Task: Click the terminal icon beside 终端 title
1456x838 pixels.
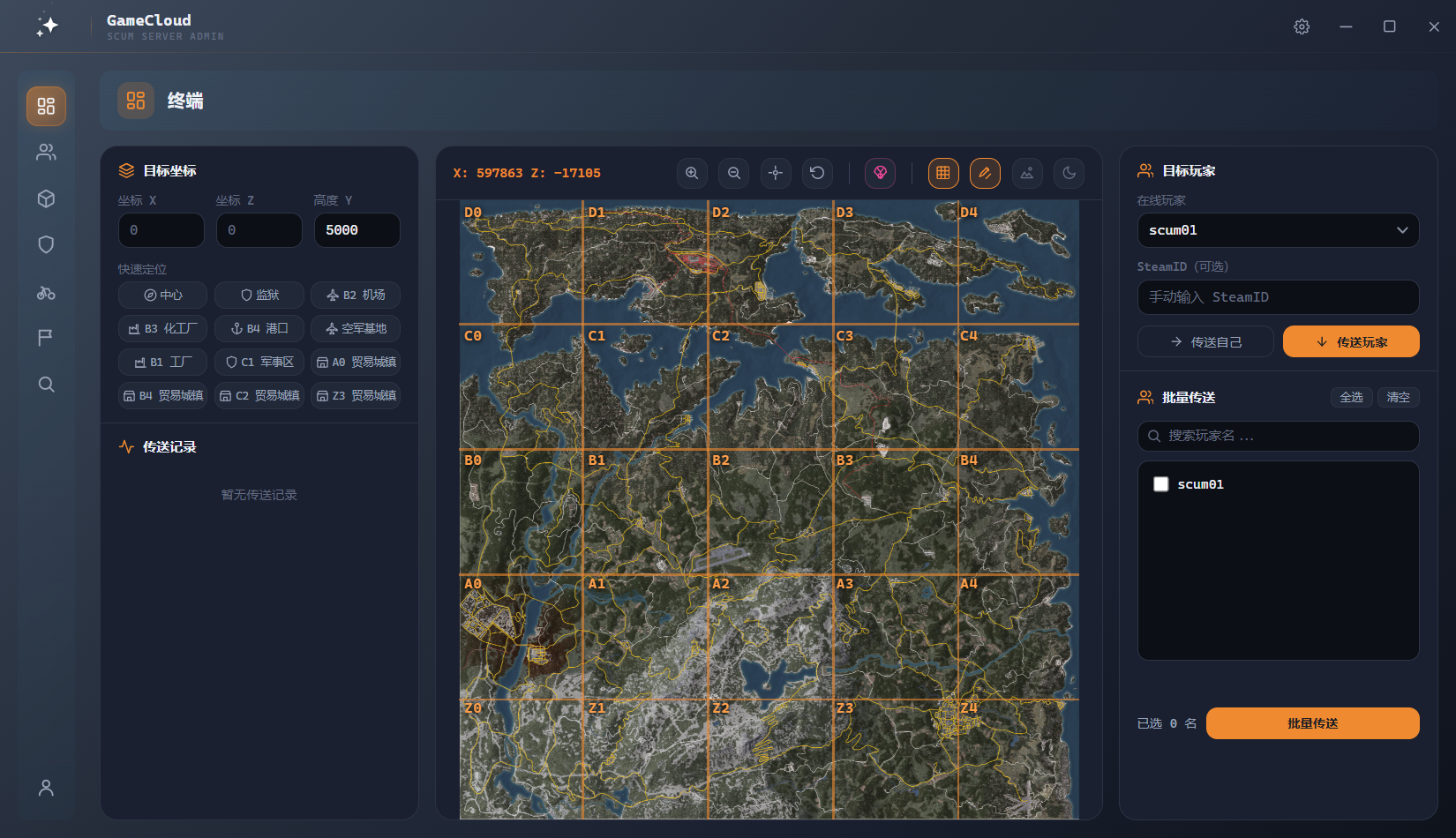Action: (x=136, y=101)
